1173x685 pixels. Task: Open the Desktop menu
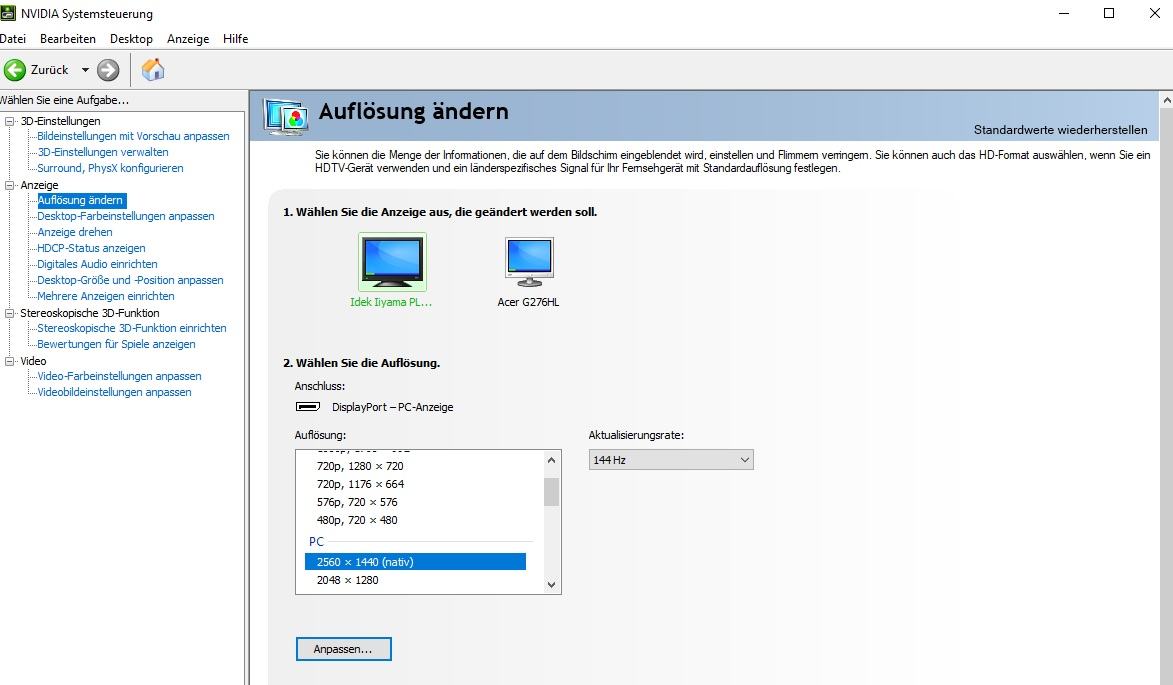tap(131, 39)
